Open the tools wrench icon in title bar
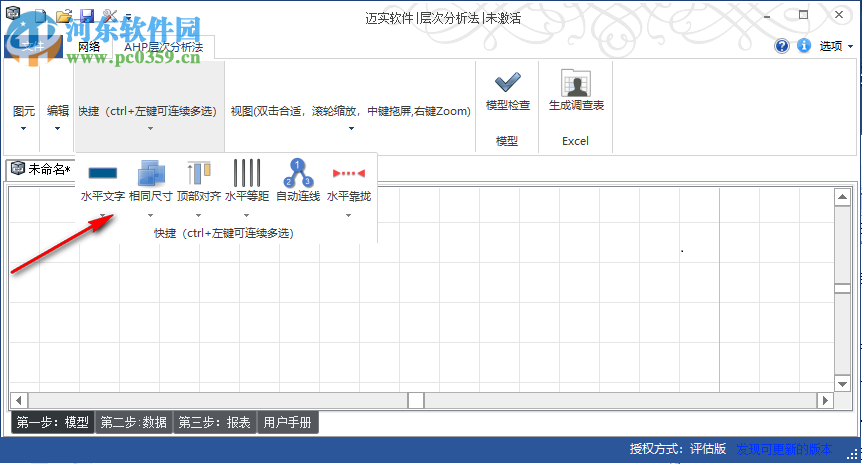Viewport: 862px width, 464px height. [109, 15]
